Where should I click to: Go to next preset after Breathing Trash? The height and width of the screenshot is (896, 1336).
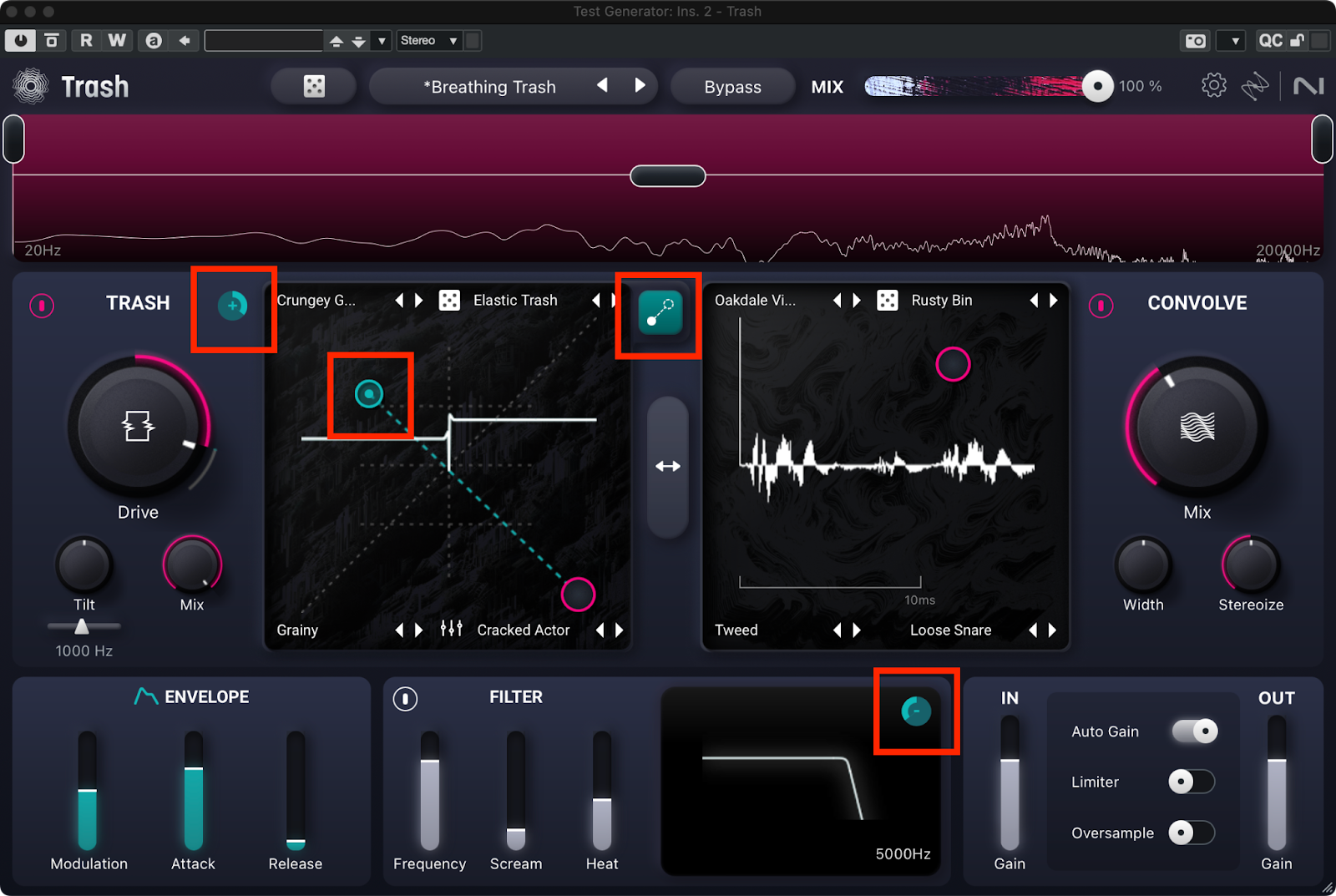(640, 85)
